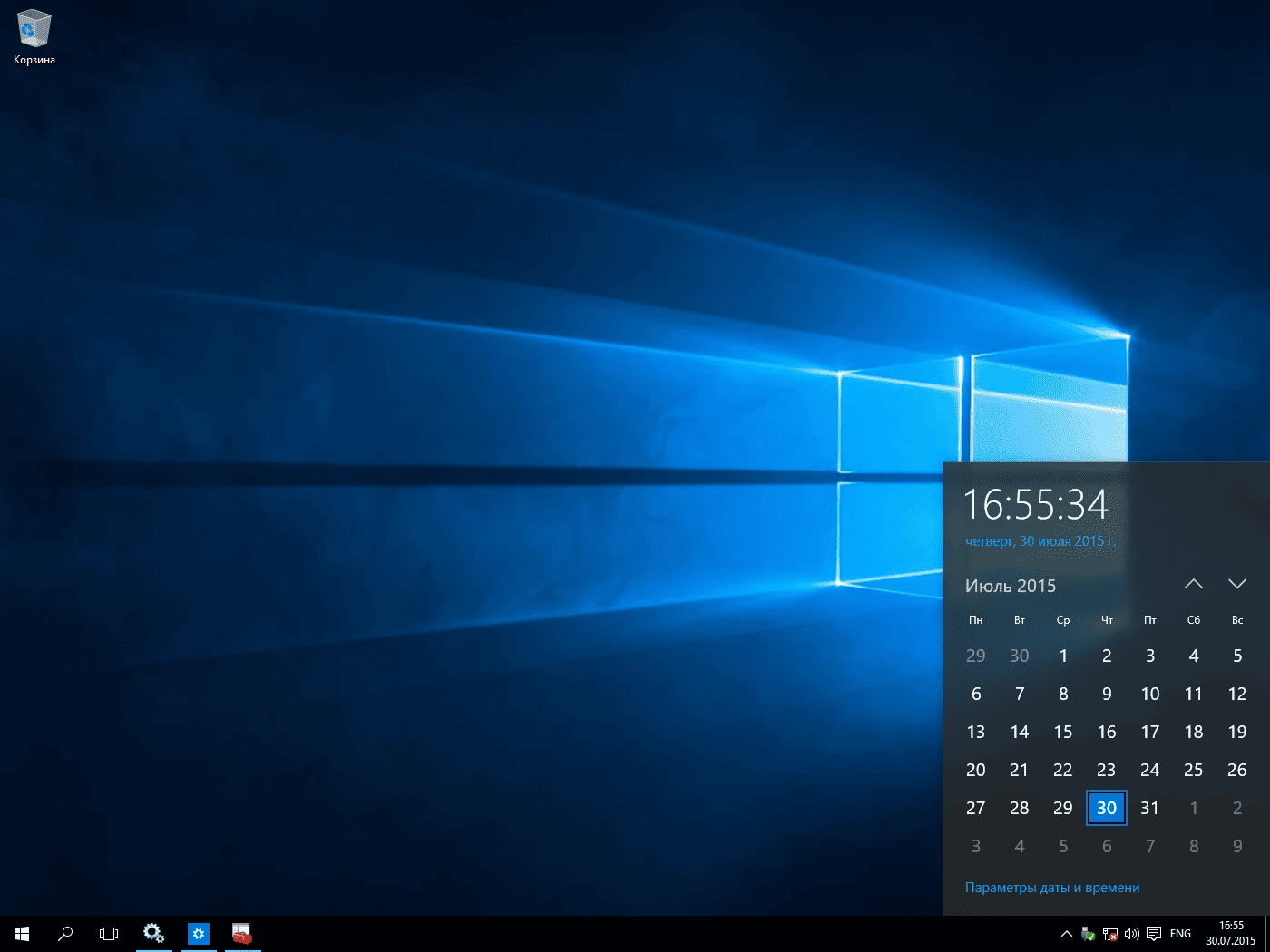Select date 22 in the calendar
1270x952 pixels.
[1063, 770]
